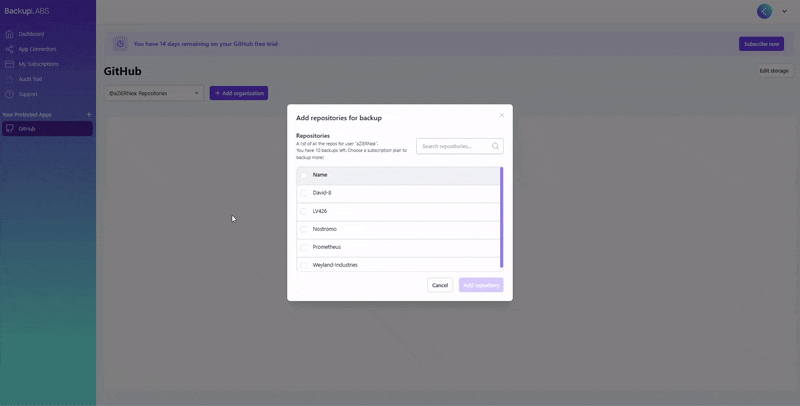The height and width of the screenshot is (406, 800).
Task: Click the GitHub icon under Protected Apps
Action: point(9,129)
